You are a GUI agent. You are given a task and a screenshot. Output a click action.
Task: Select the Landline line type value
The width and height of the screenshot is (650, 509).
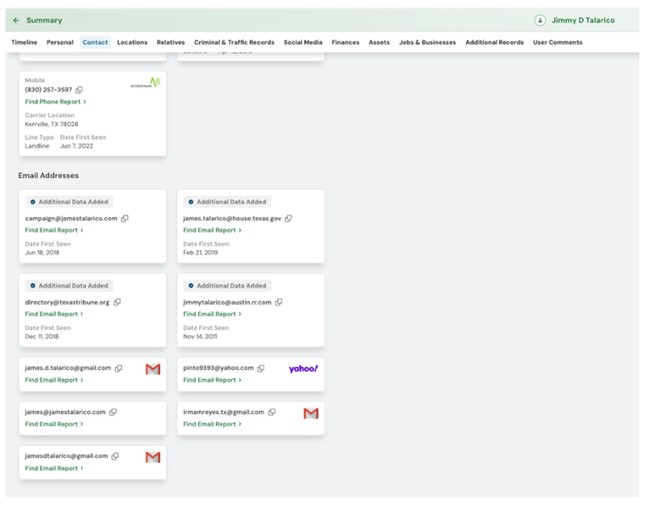pyautogui.click(x=37, y=146)
